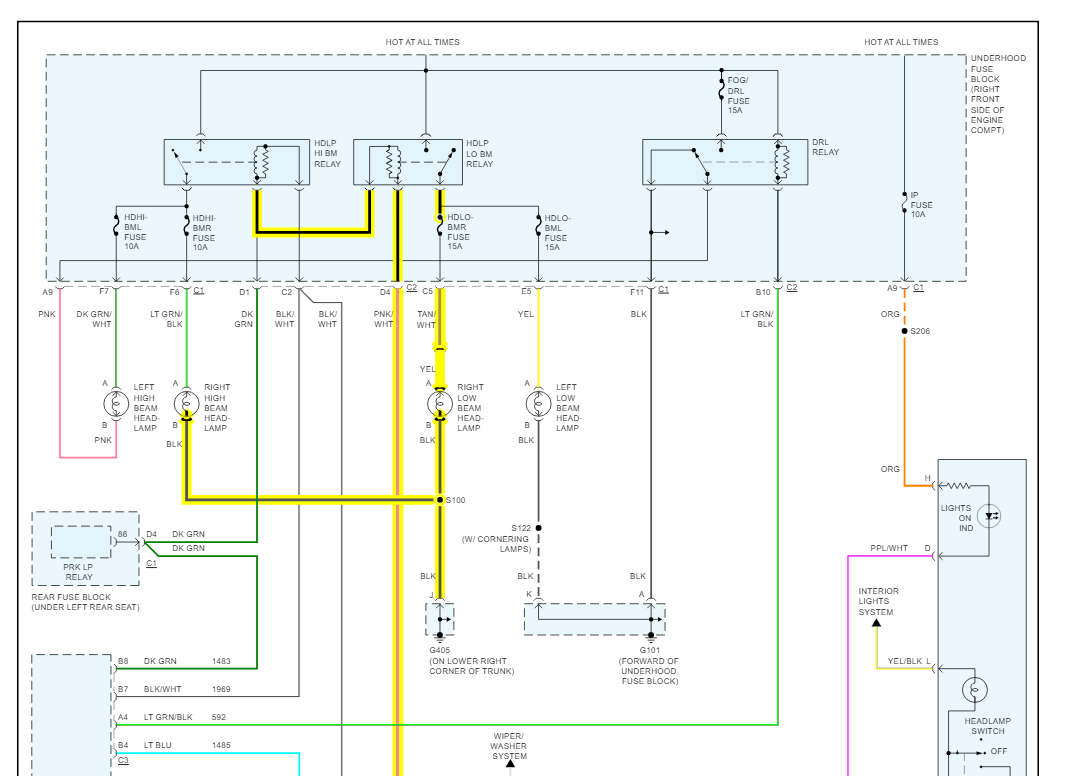Click the HEADLAMP SWITCH label
This screenshot has width=1071, height=776.
point(988,726)
